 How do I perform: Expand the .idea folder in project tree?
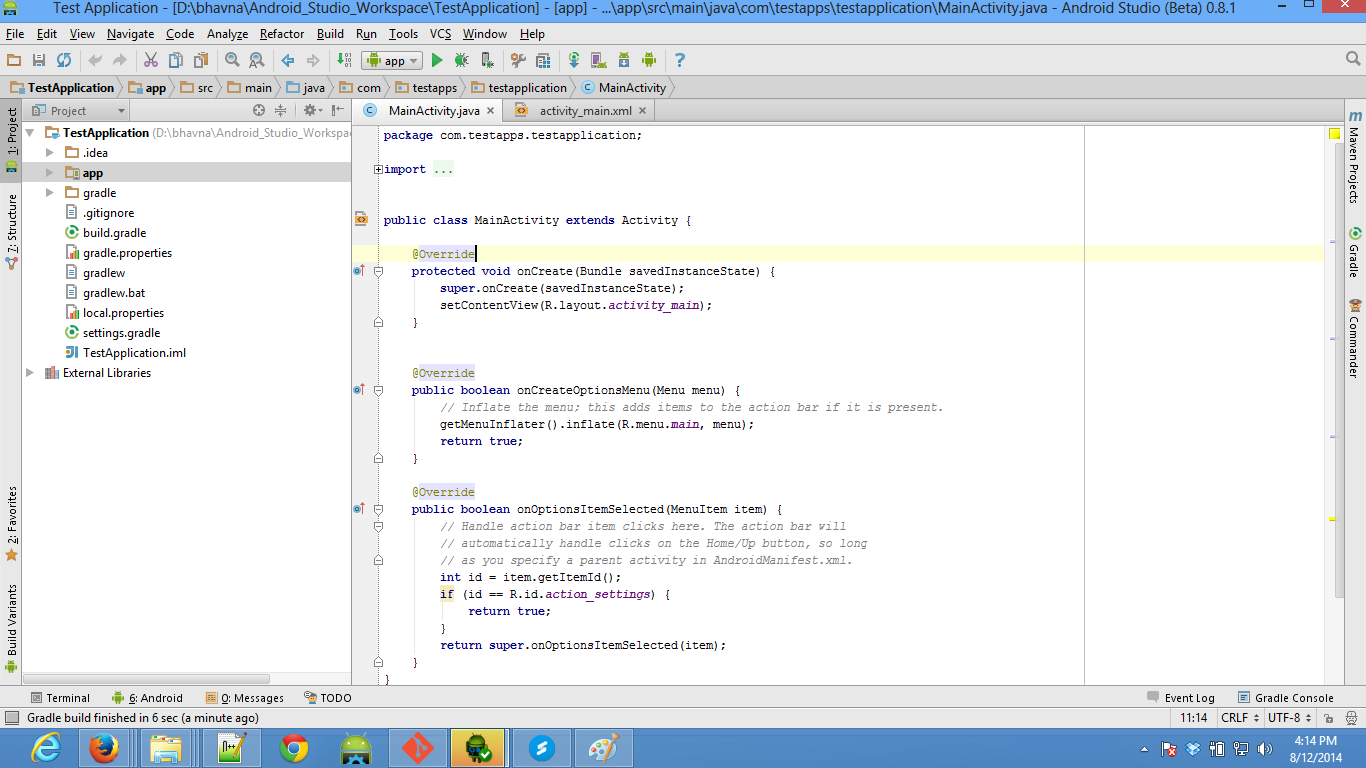tap(50, 153)
